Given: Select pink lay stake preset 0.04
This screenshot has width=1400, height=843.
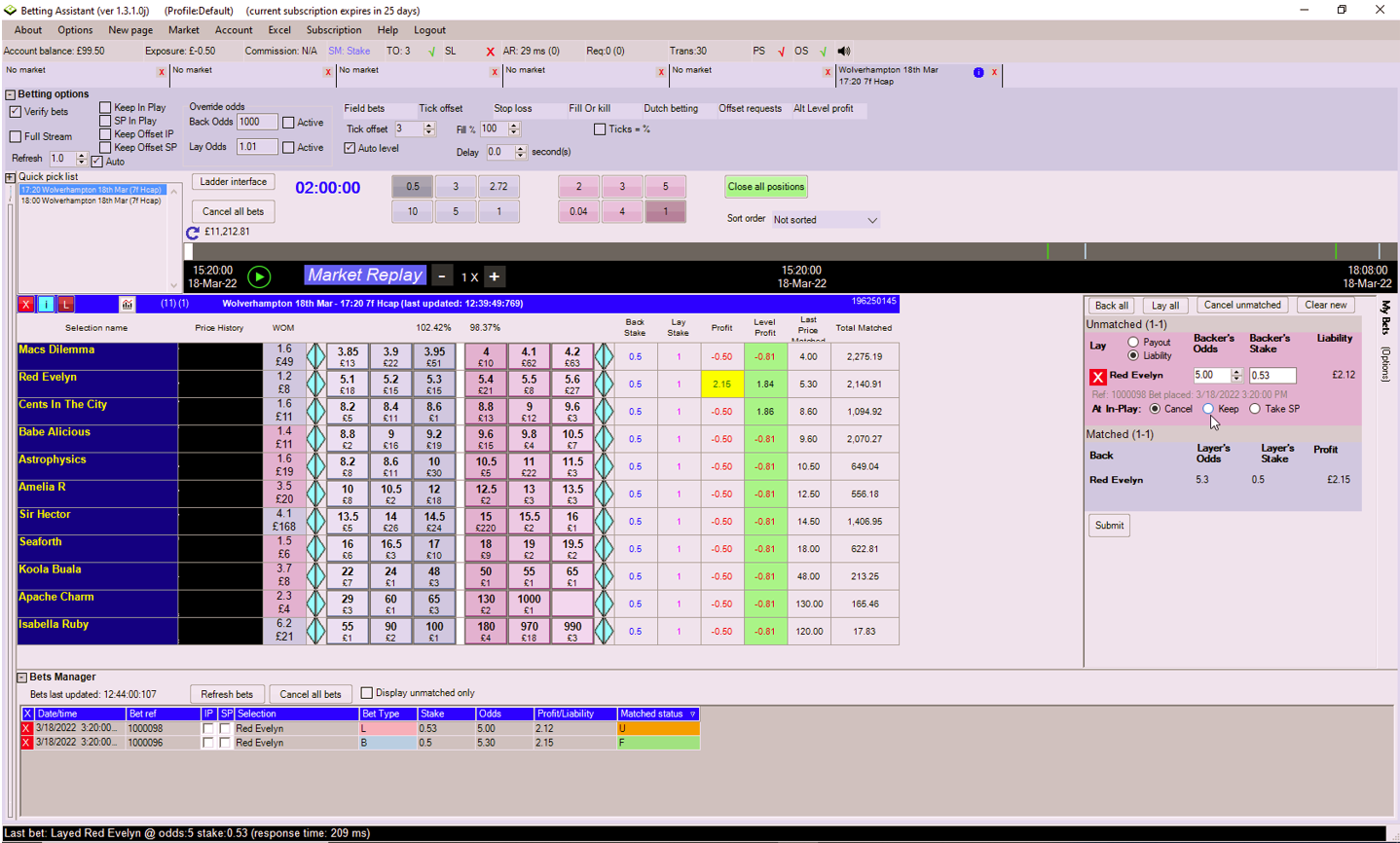Looking at the screenshot, I should pyautogui.click(x=578, y=211).
